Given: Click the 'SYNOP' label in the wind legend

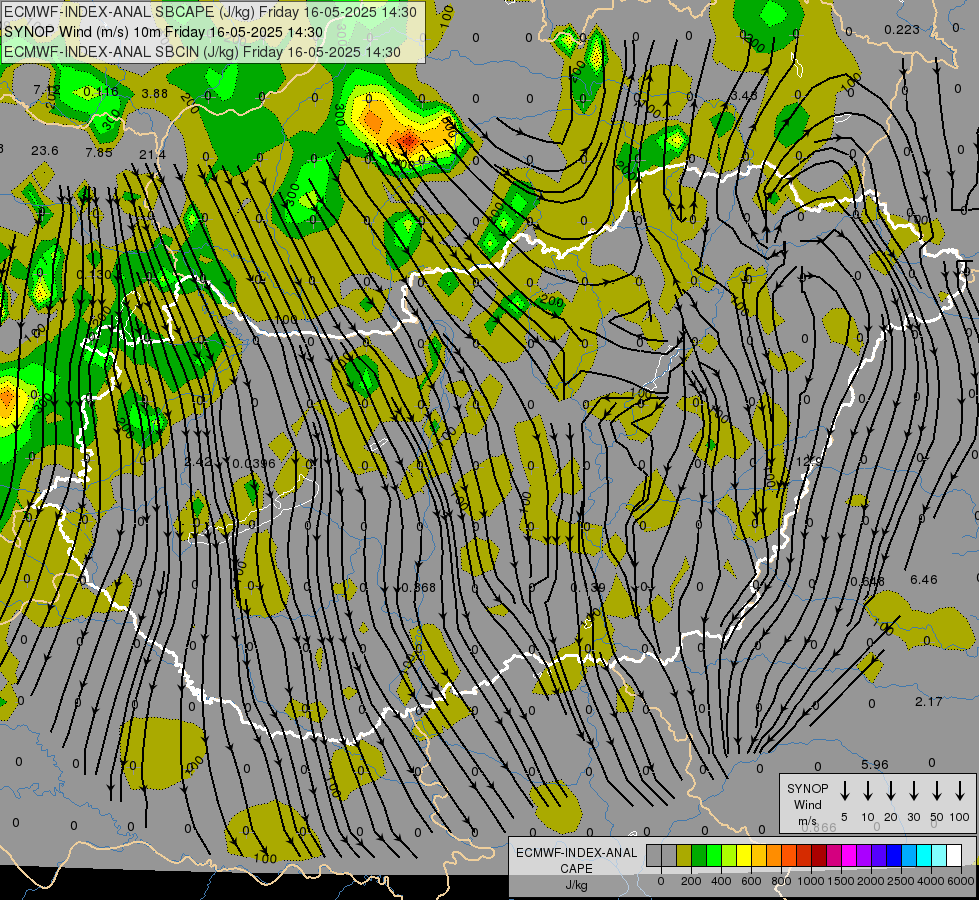Looking at the screenshot, I should click(x=807, y=788).
